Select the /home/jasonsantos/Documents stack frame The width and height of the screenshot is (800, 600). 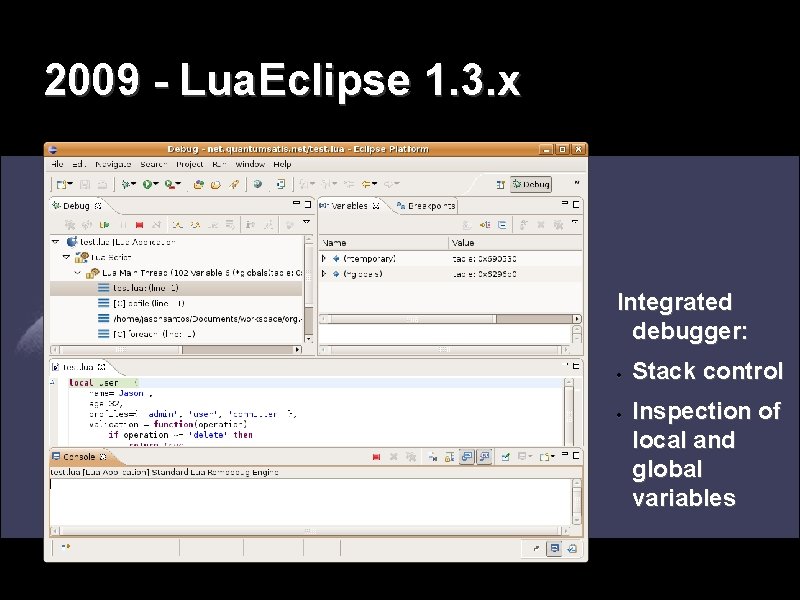pos(176,319)
